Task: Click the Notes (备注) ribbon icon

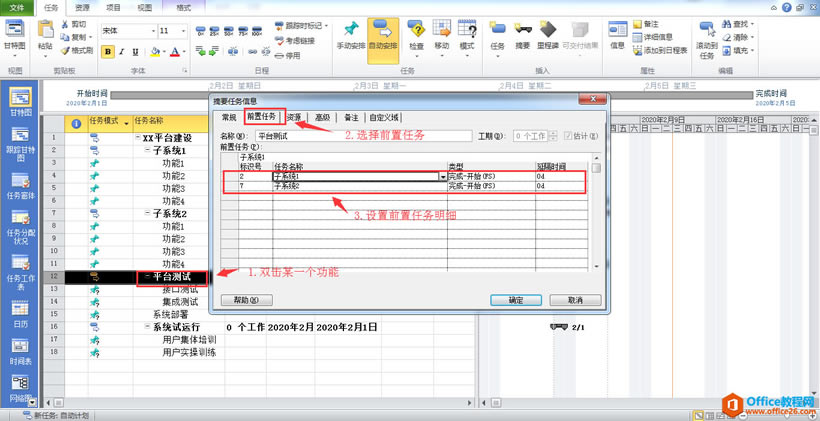Action: [x=637, y=25]
